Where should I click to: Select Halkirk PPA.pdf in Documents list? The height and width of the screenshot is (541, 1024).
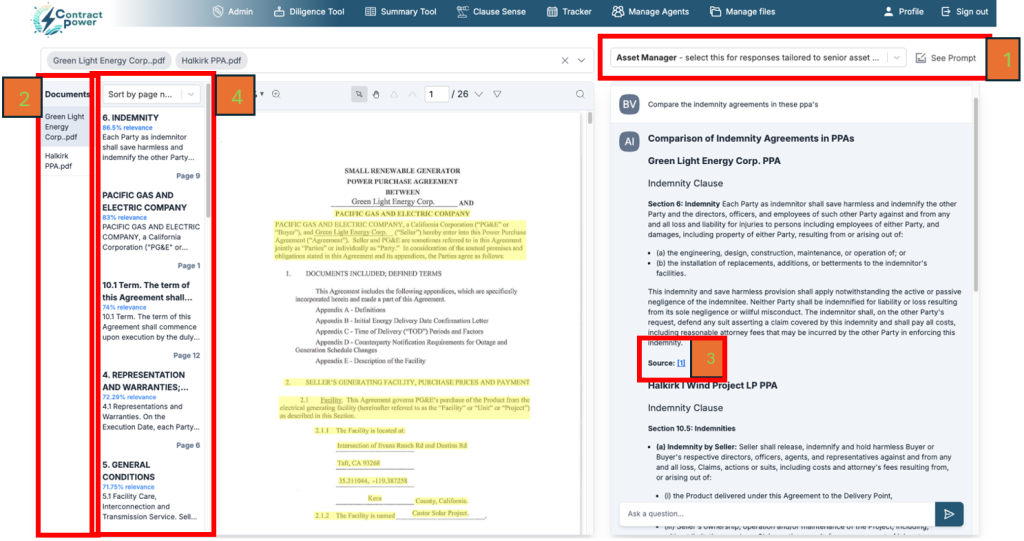58,161
